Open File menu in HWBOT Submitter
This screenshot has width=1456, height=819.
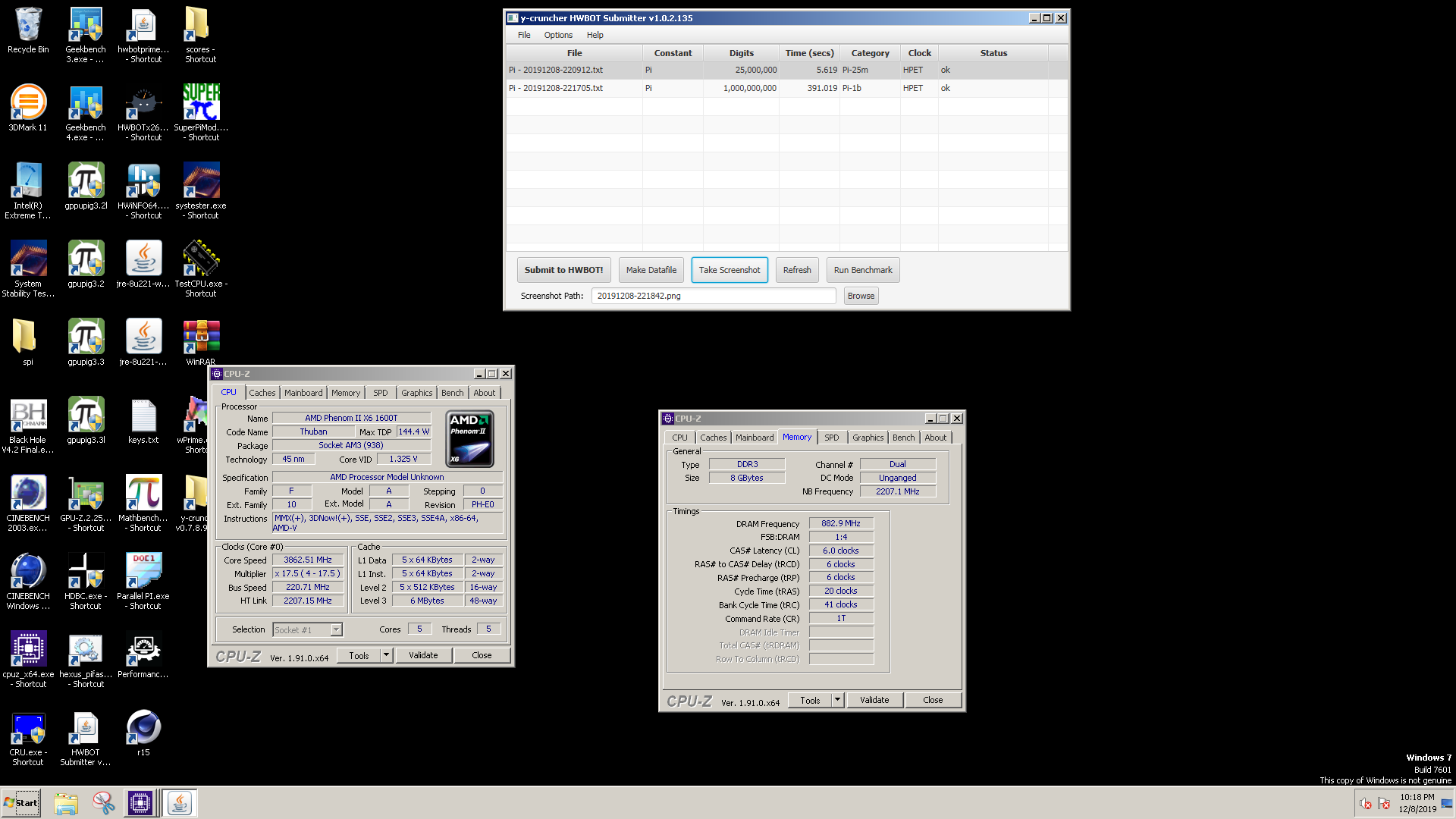(524, 35)
